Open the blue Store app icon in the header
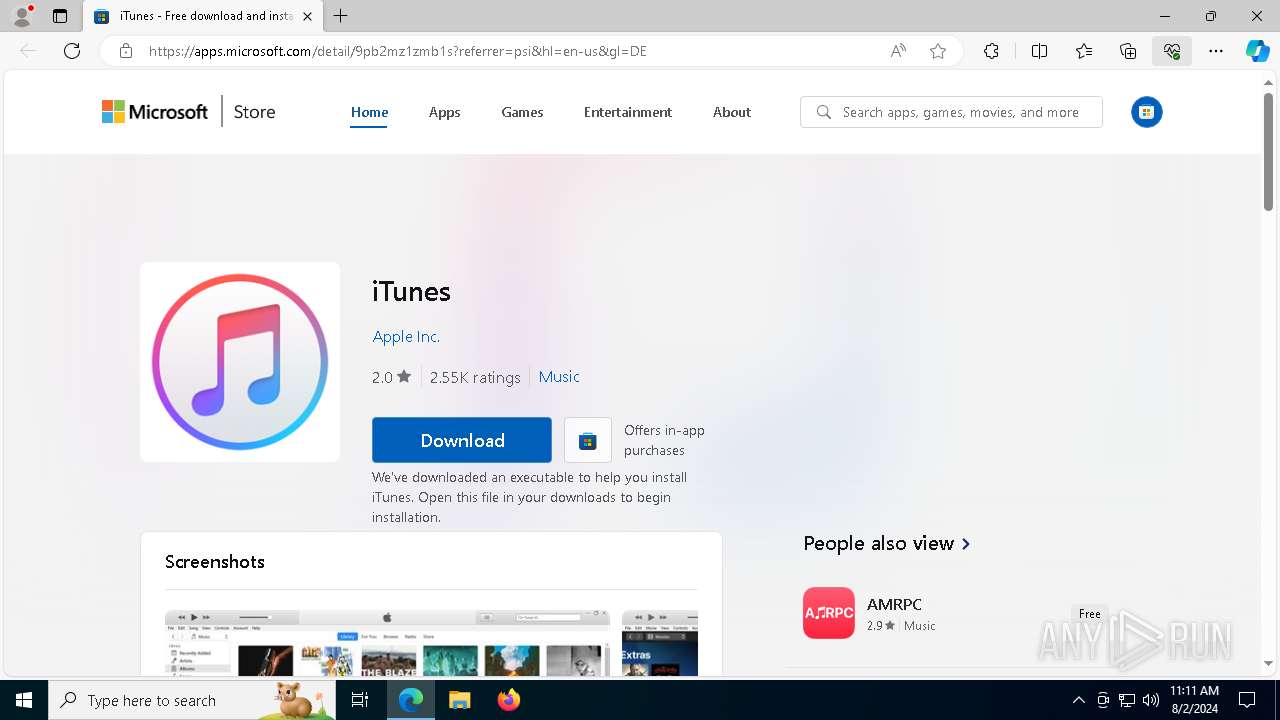The height and width of the screenshot is (720, 1280). coord(1147,112)
